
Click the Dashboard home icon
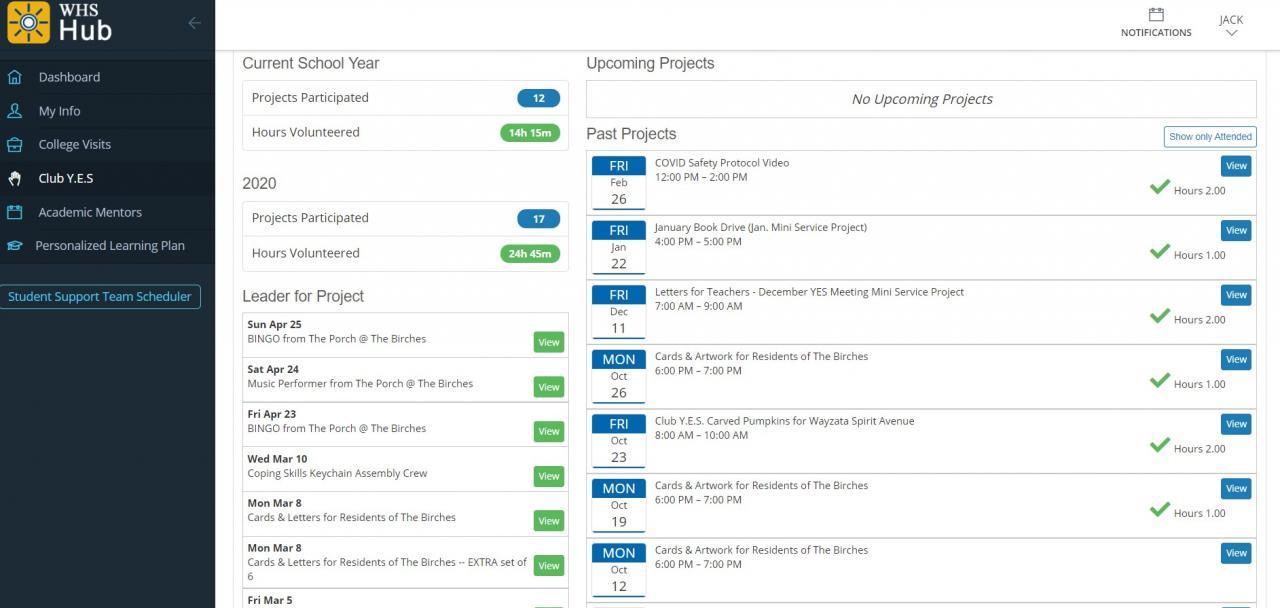[15, 77]
